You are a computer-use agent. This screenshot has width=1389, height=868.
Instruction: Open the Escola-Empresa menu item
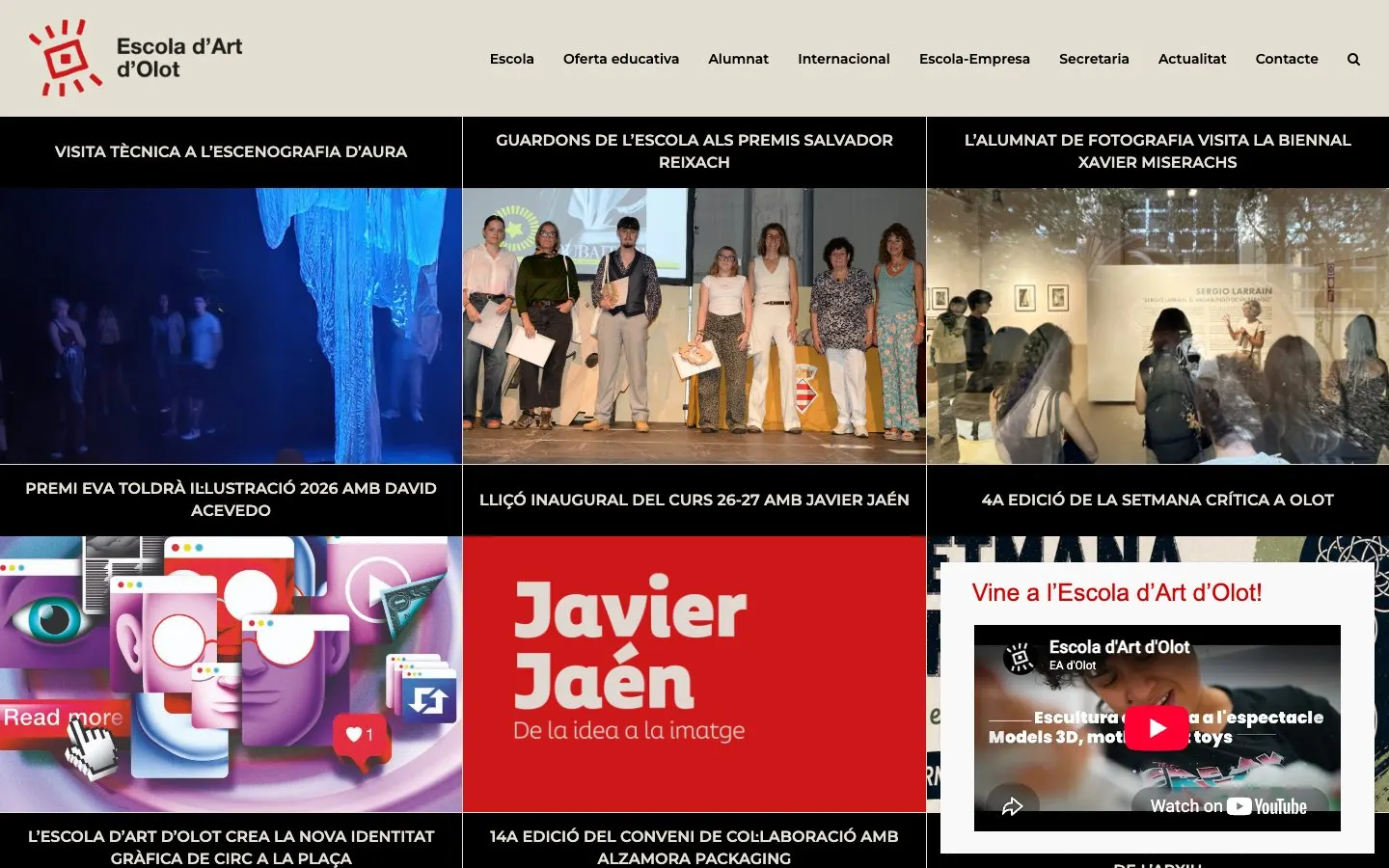click(974, 59)
